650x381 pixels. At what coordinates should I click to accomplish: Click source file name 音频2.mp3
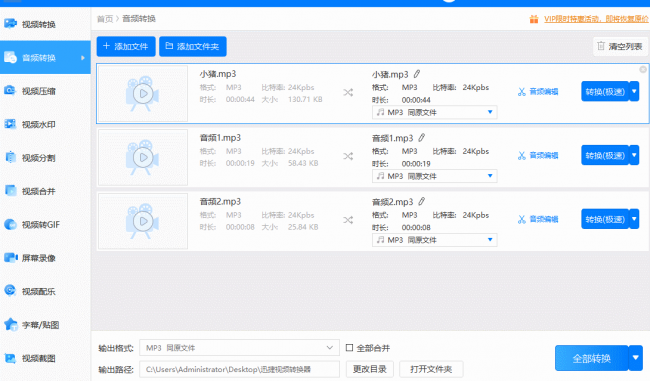pyautogui.click(x=220, y=202)
